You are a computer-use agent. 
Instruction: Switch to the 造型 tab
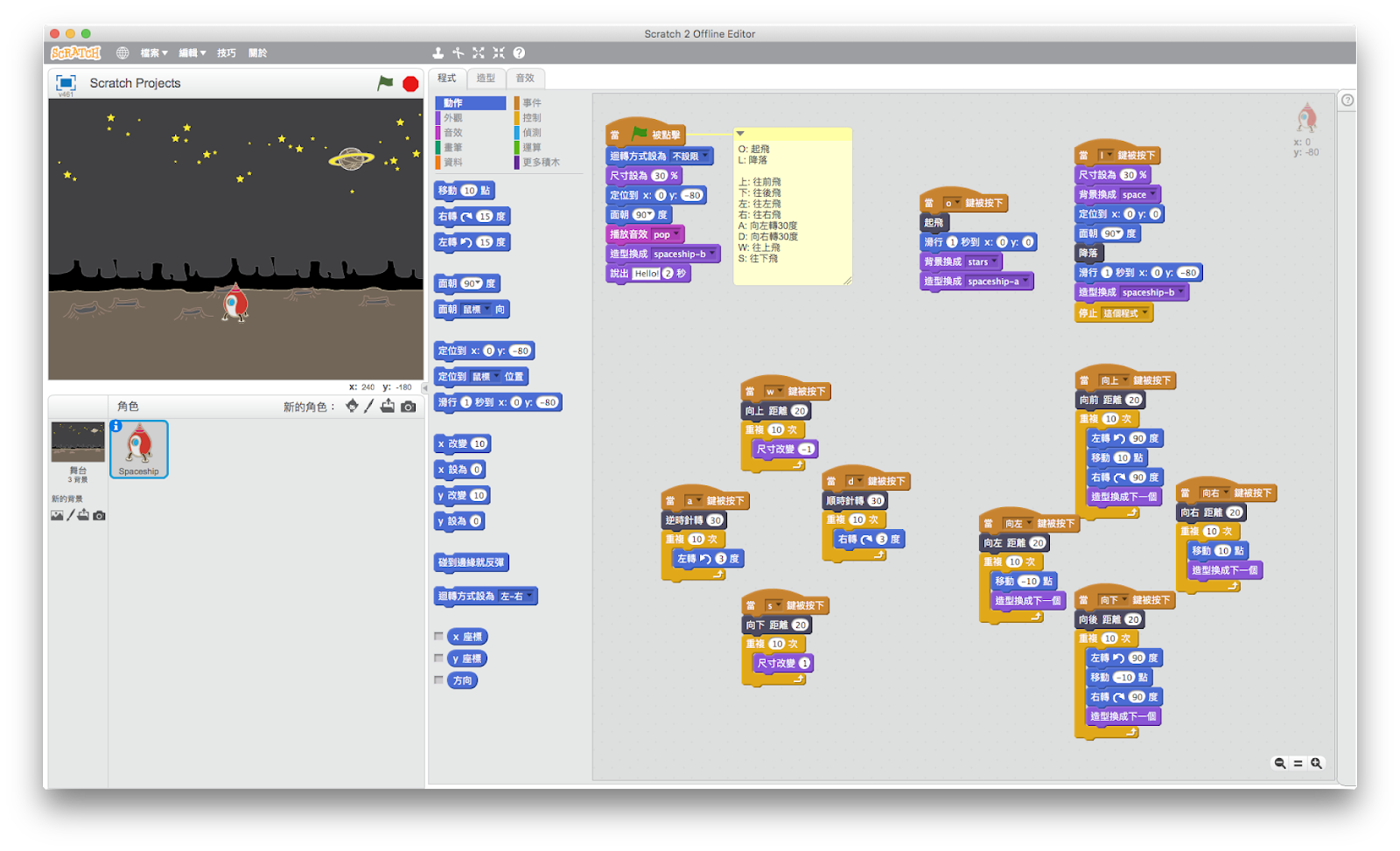pyautogui.click(x=486, y=78)
